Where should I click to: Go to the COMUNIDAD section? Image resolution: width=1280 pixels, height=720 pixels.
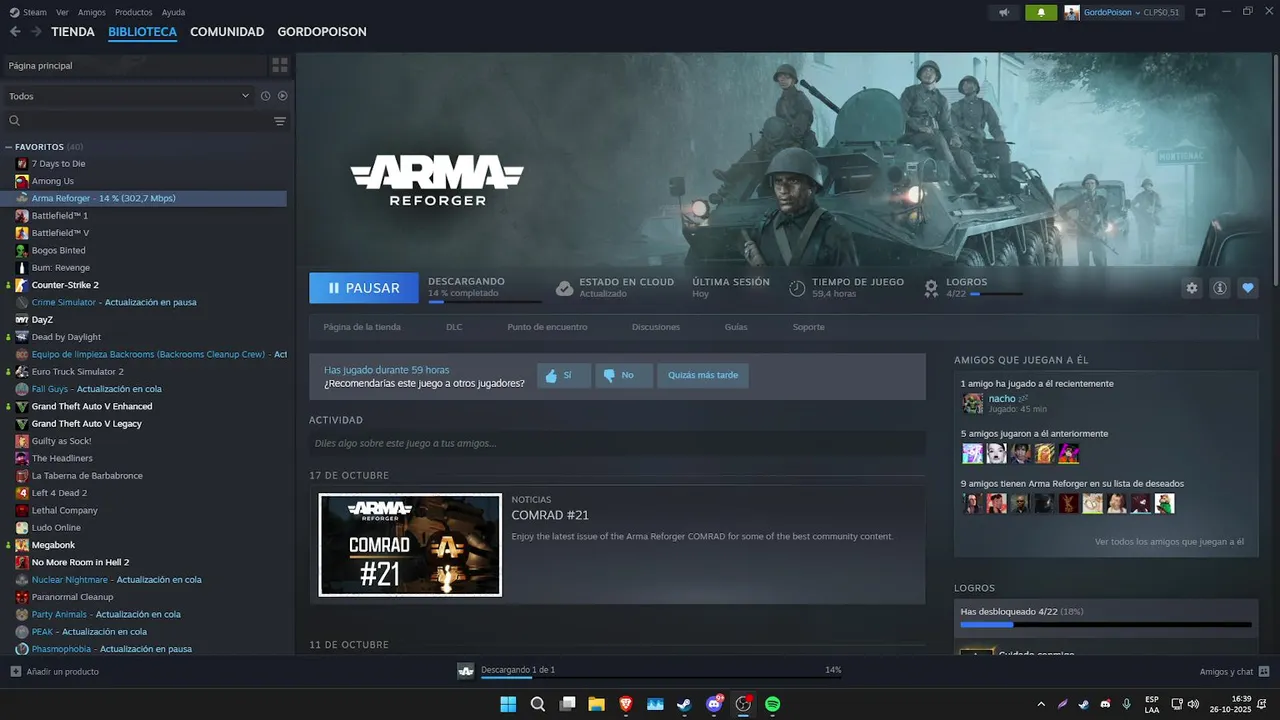pos(227,32)
